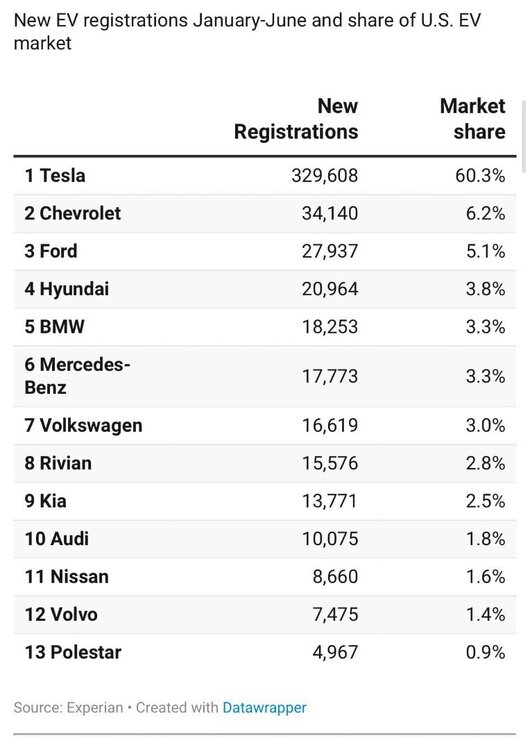
Task: Select the Rivian row
Action: [265, 463]
